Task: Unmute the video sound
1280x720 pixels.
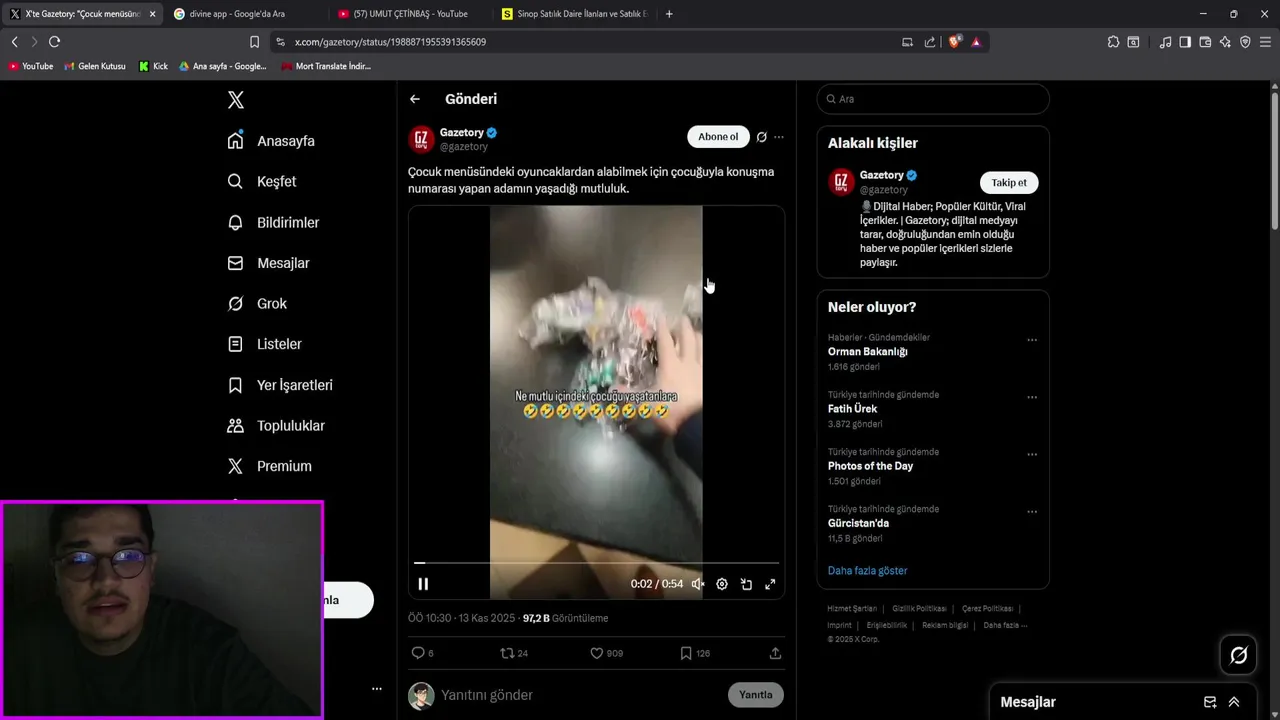Action: [698, 584]
